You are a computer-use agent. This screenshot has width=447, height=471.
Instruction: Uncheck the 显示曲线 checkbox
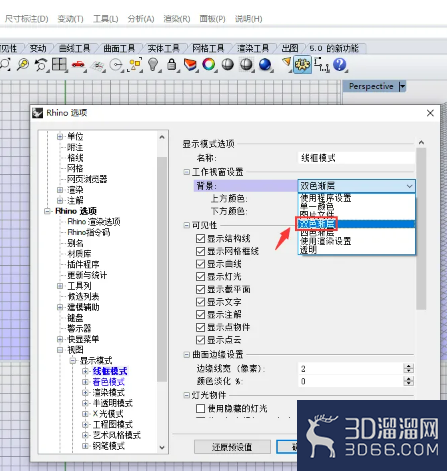200,264
